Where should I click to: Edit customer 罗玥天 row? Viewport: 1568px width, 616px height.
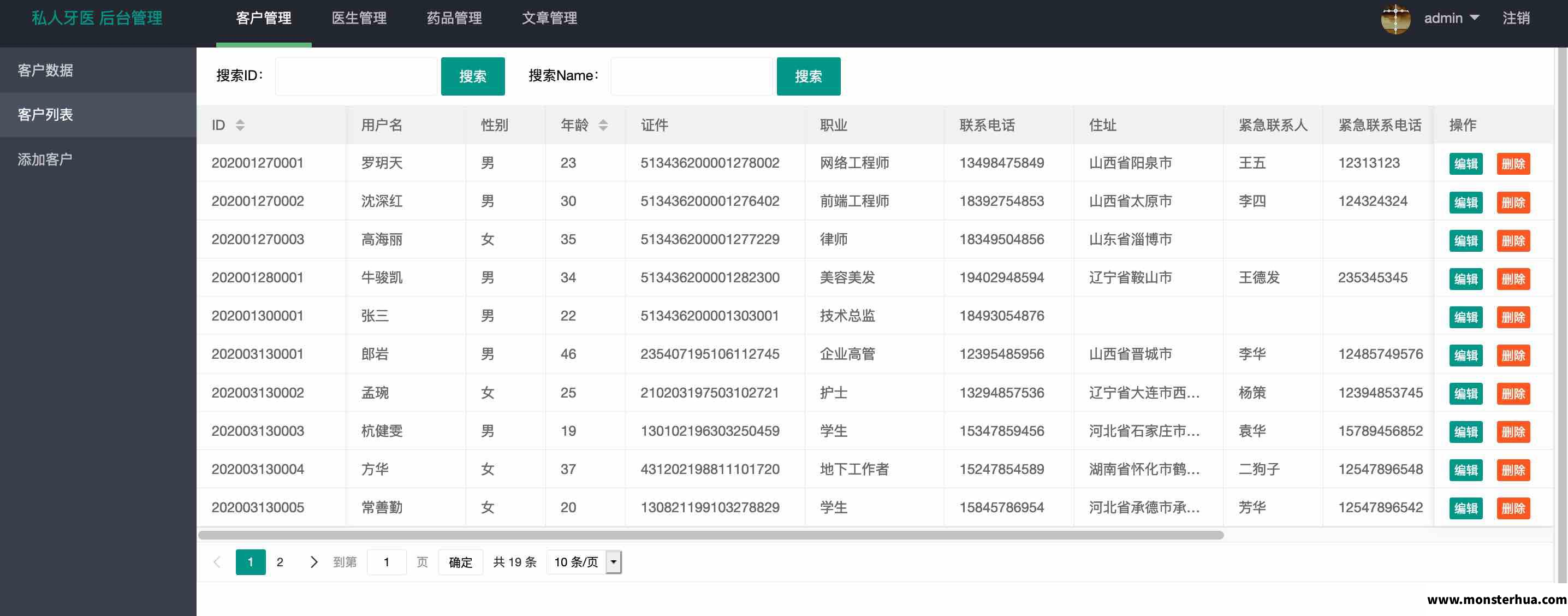click(x=1466, y=164)
